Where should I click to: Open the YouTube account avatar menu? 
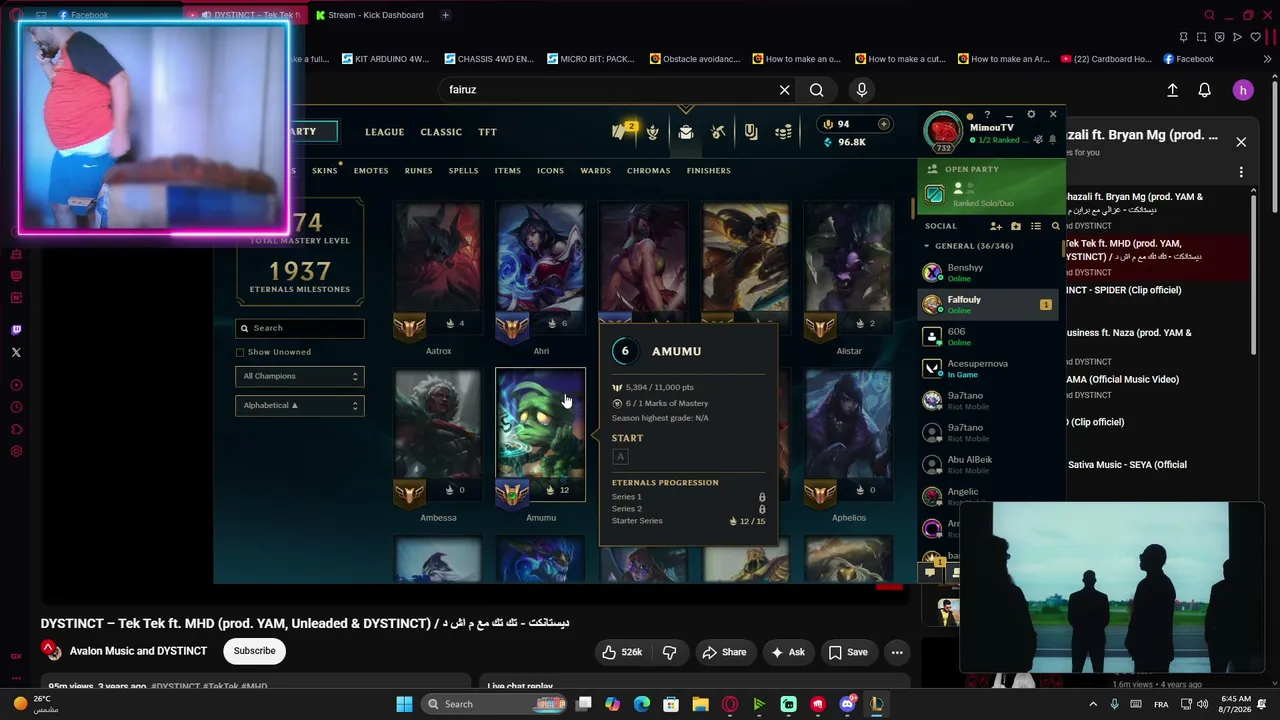click(1243, 90)
